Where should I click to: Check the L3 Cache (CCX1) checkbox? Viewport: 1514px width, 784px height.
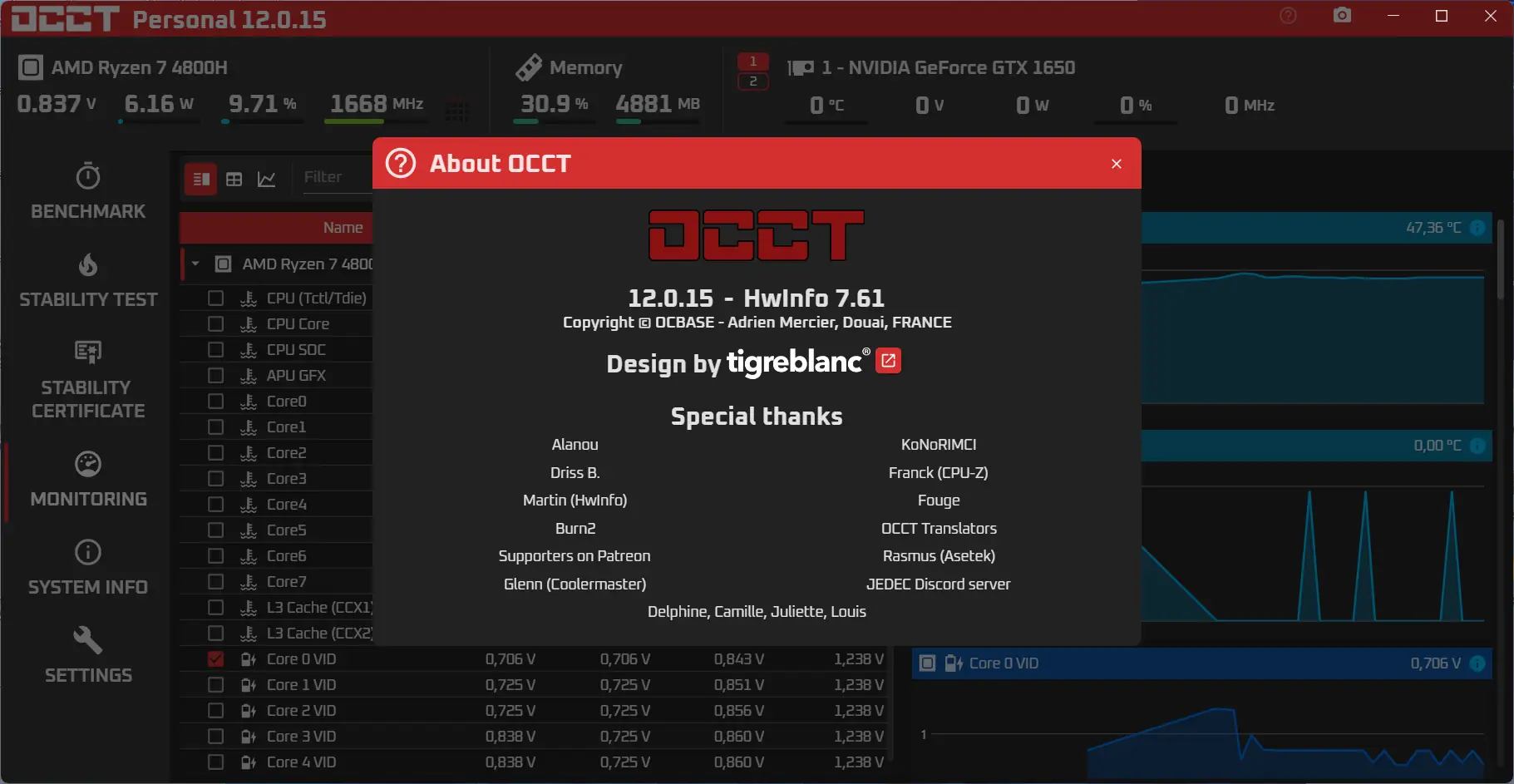[215, 607]
